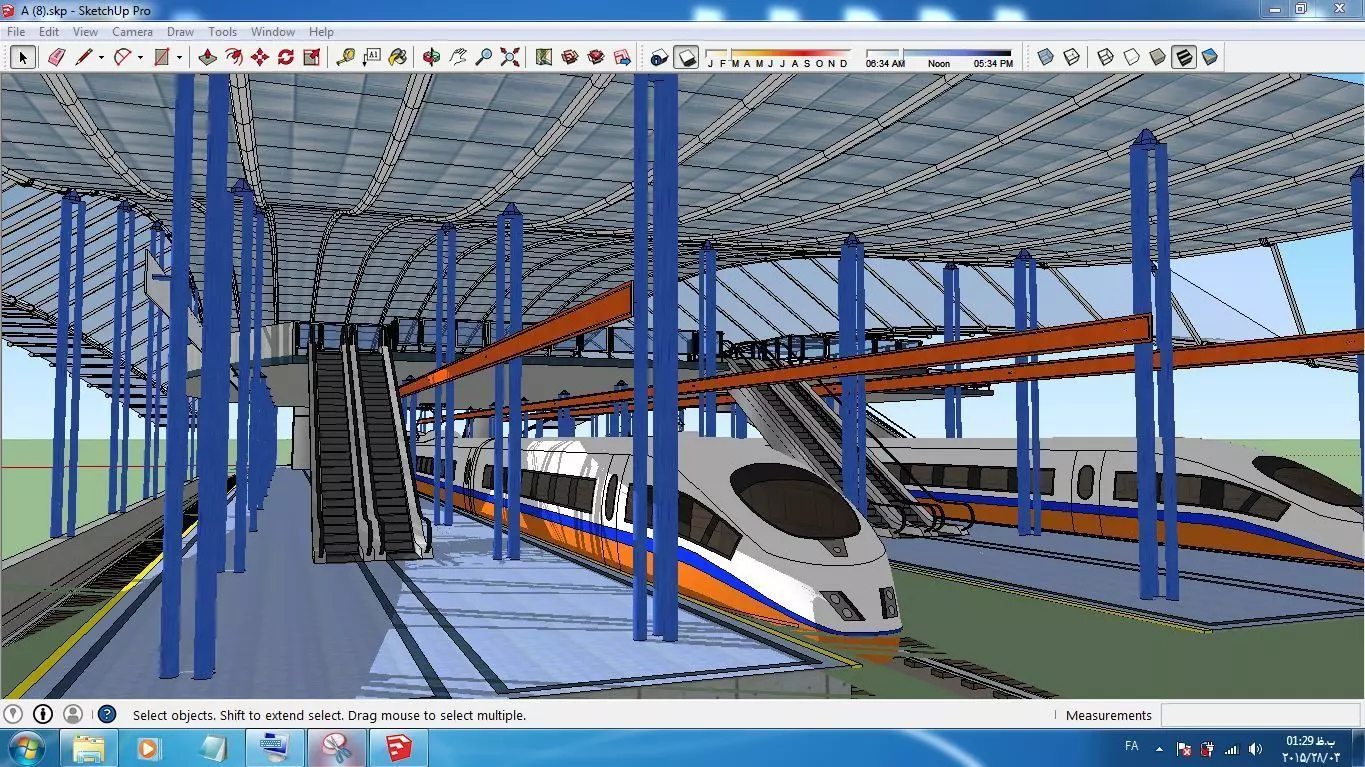Switch to Wireframe style
This screenshot has height=767, width=1365.
1106,57
